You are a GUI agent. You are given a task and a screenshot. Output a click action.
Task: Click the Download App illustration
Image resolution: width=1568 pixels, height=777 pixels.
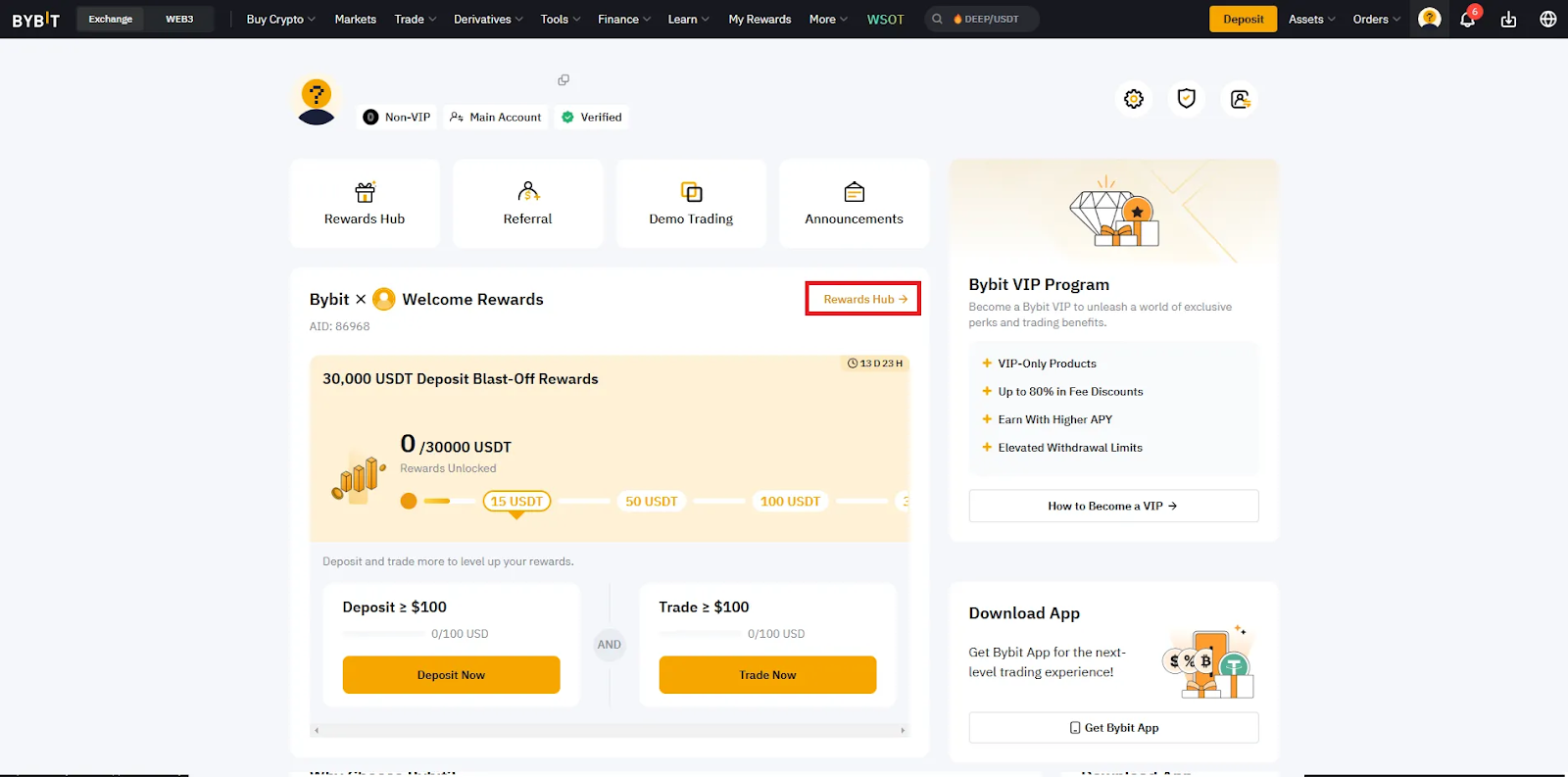coord(1207,661)
